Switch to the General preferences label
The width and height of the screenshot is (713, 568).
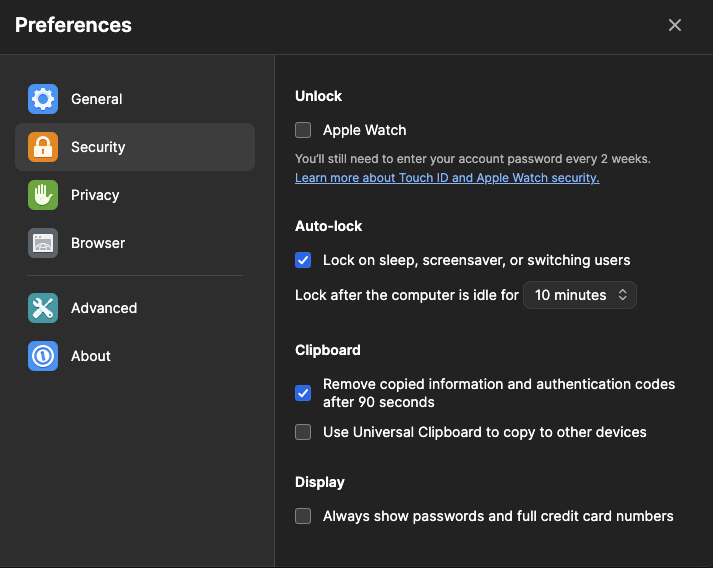click(96, 99)
